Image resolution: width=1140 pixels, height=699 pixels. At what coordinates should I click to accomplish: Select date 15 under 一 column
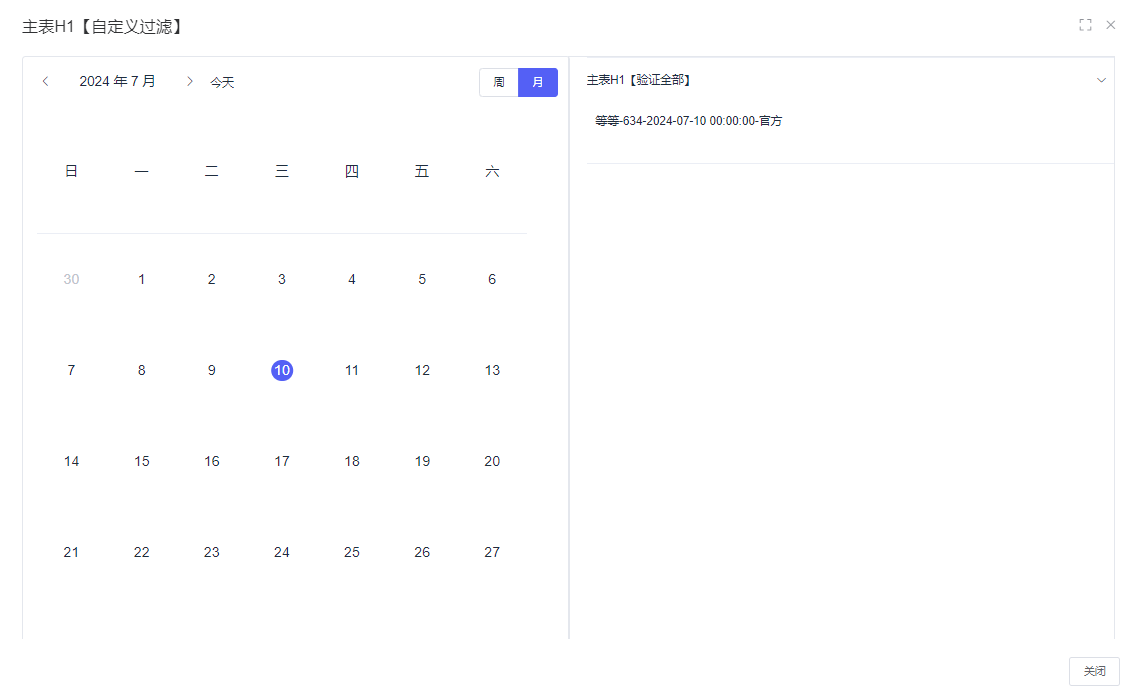coord(141,461)
